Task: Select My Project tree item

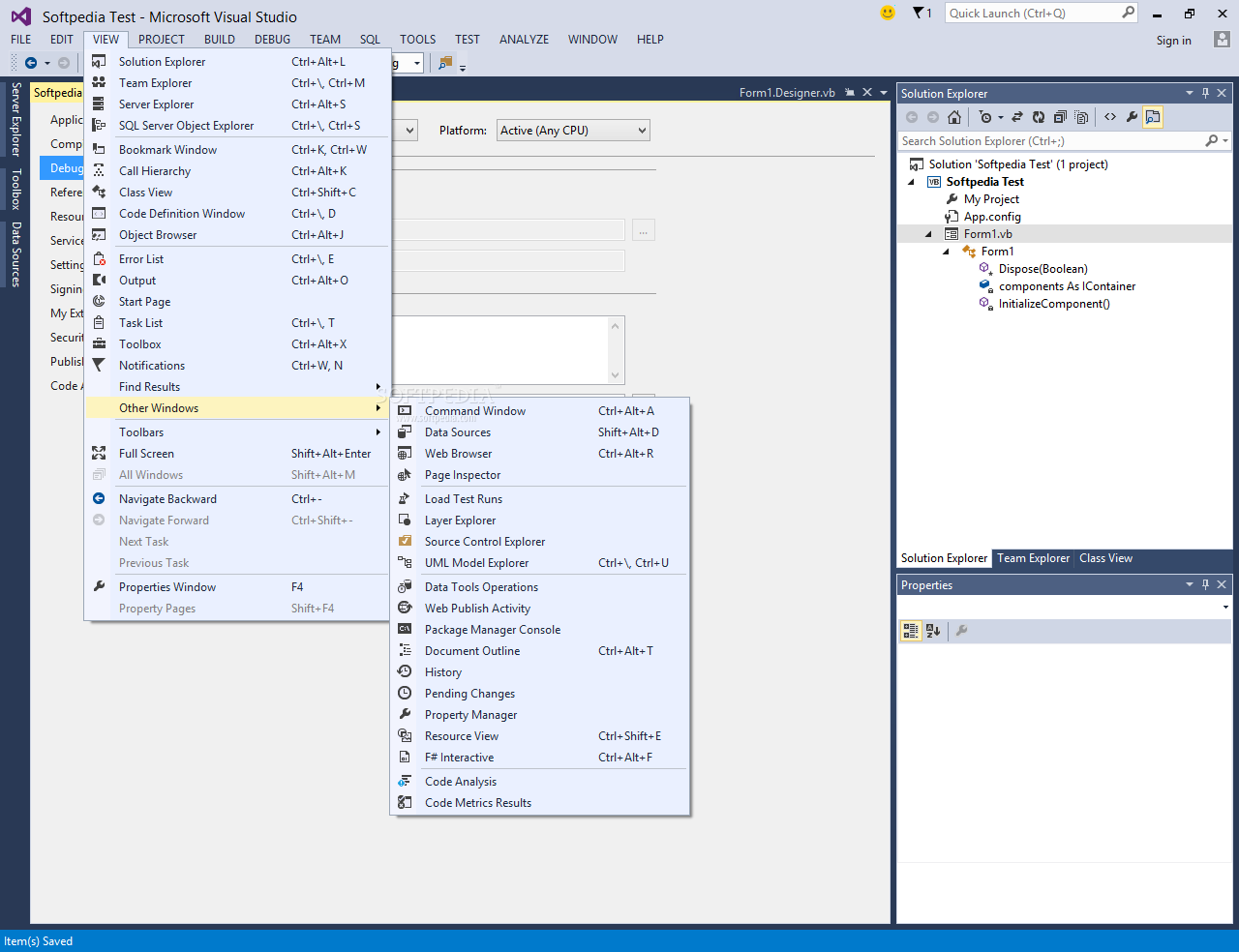Action: point(991,199)
